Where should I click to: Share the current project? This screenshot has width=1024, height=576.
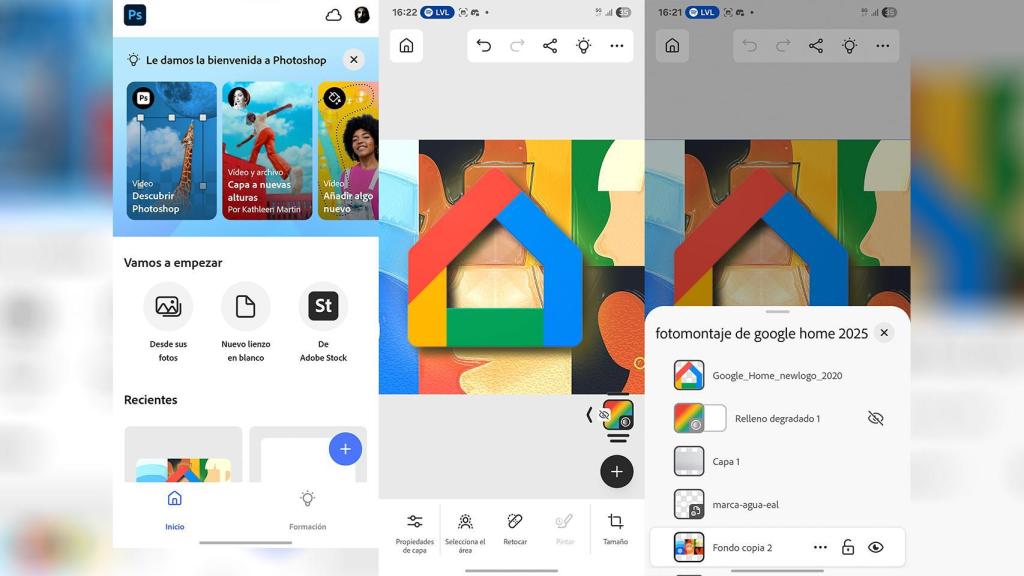(549, 45)
